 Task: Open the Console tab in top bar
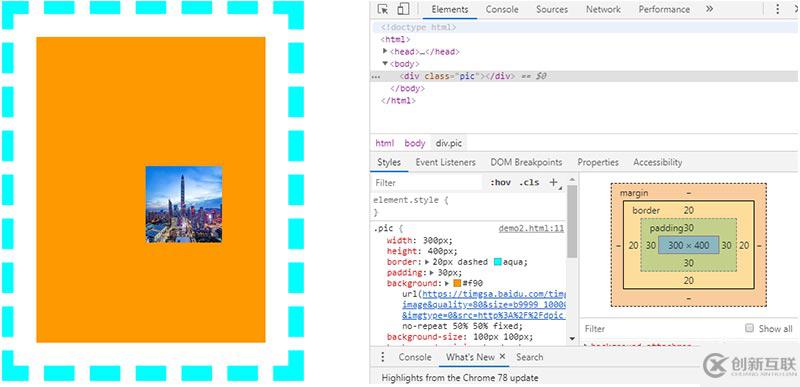click(502, 9)
